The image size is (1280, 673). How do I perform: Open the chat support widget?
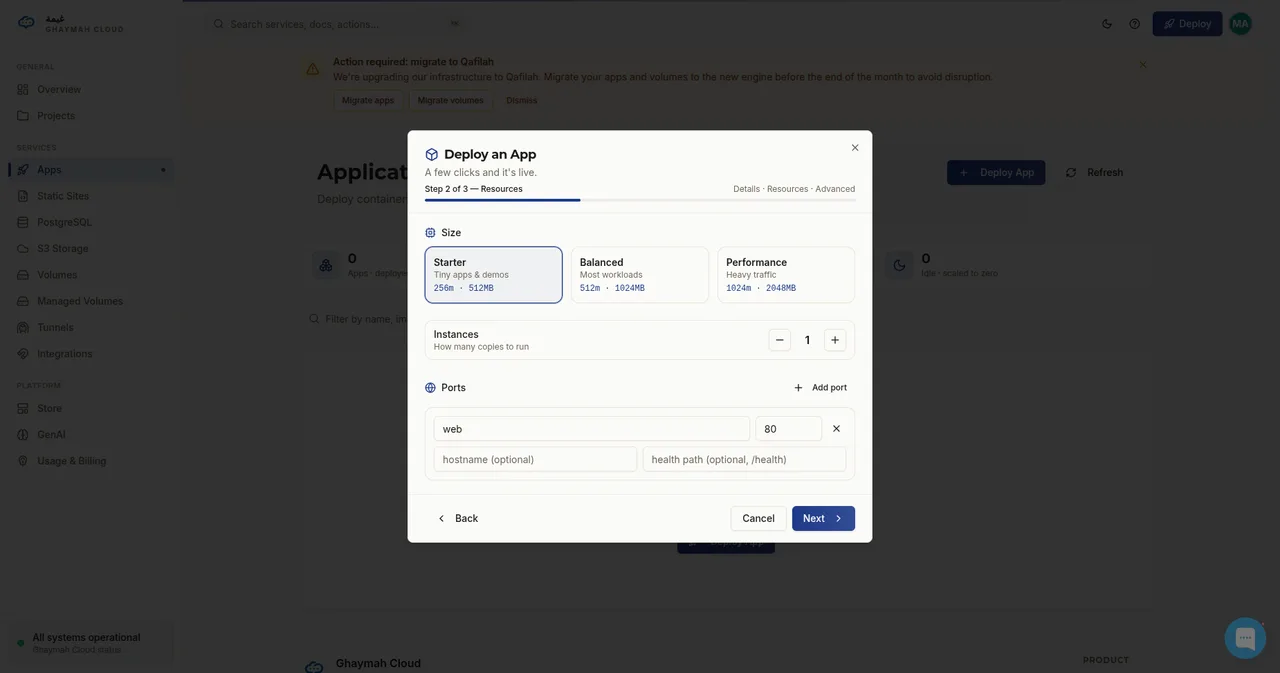pos(1245,638)
